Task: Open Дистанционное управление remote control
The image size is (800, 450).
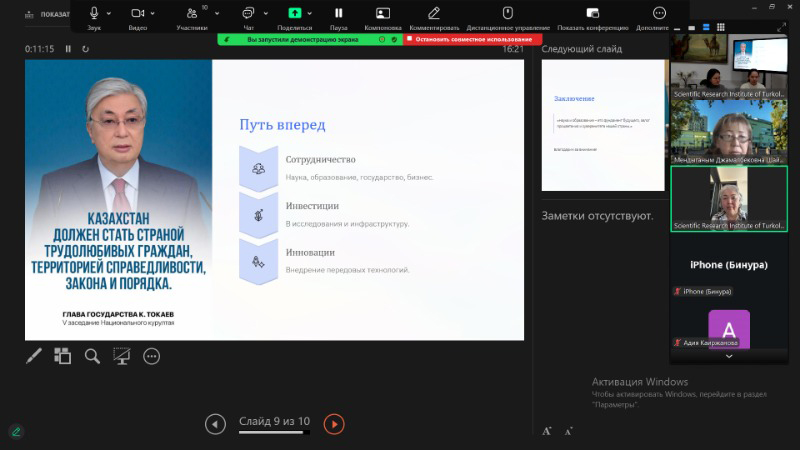Action: click(x=507, y=15)
